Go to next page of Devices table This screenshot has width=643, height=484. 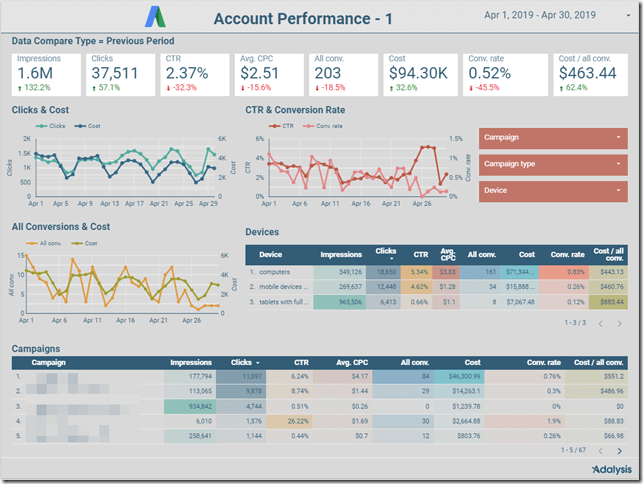pyautogui.click(x=622, y=323)
